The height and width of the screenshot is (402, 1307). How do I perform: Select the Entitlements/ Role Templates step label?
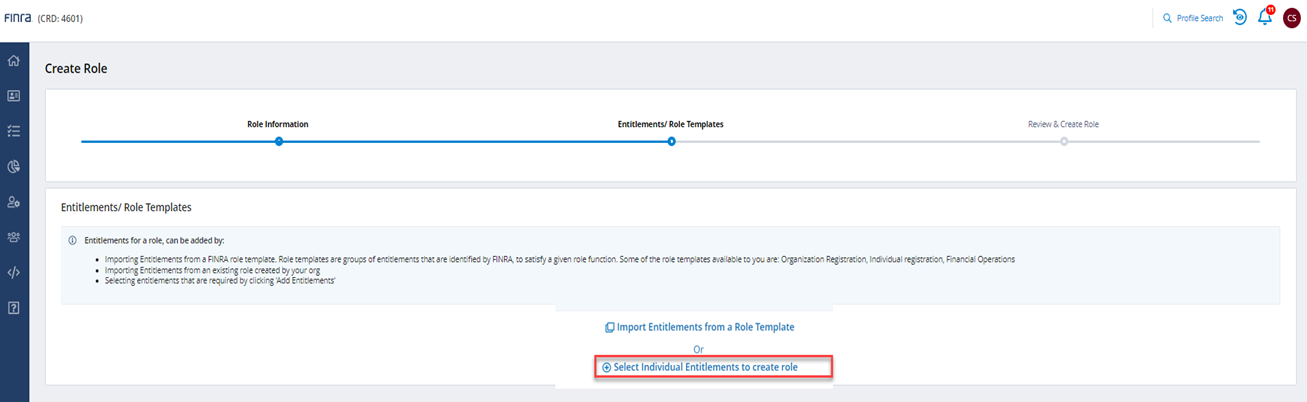pos(671,124)
